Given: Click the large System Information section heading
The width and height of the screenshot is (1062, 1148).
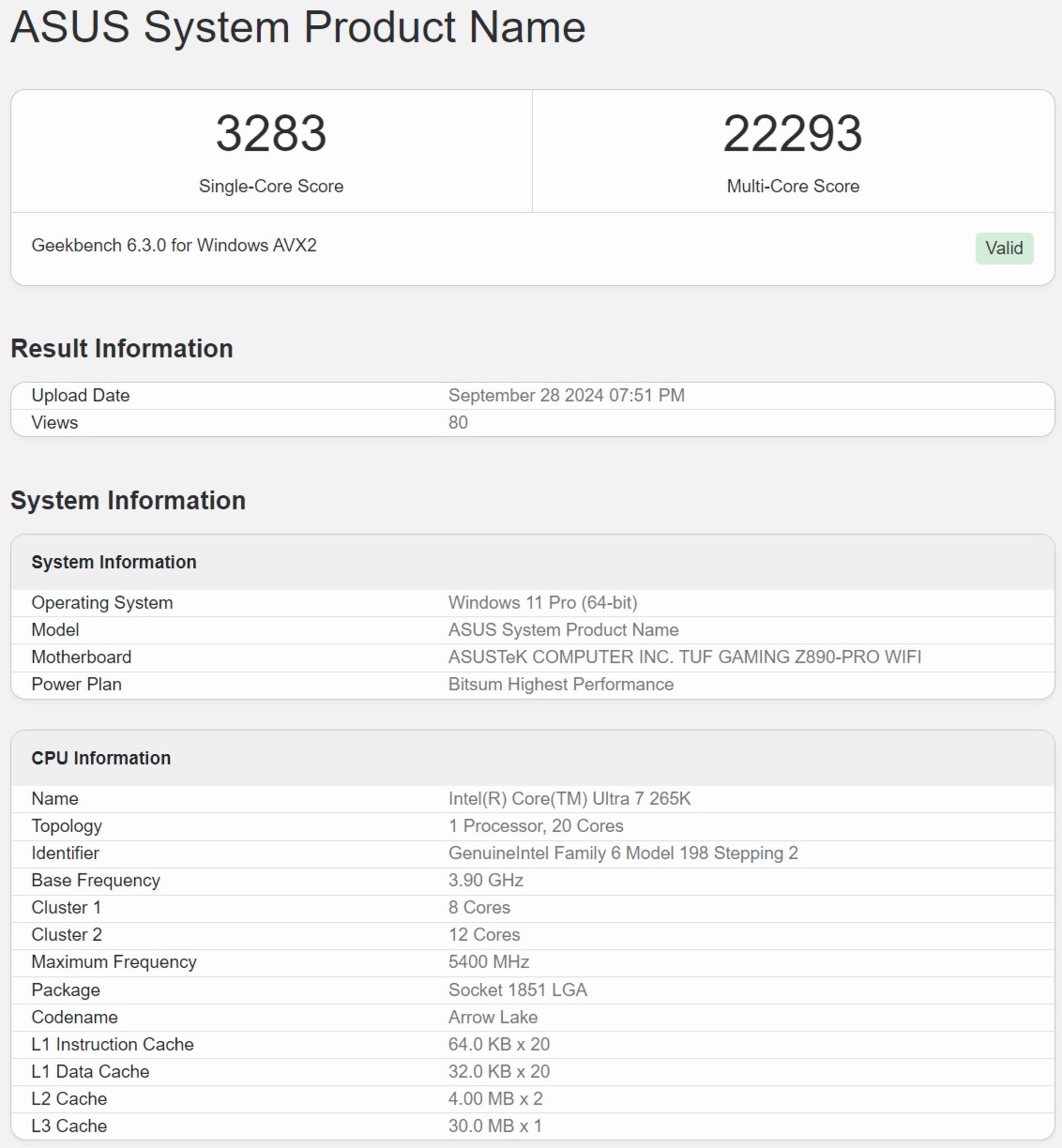Looking at the screenshot, I should [x=128, y=500].
